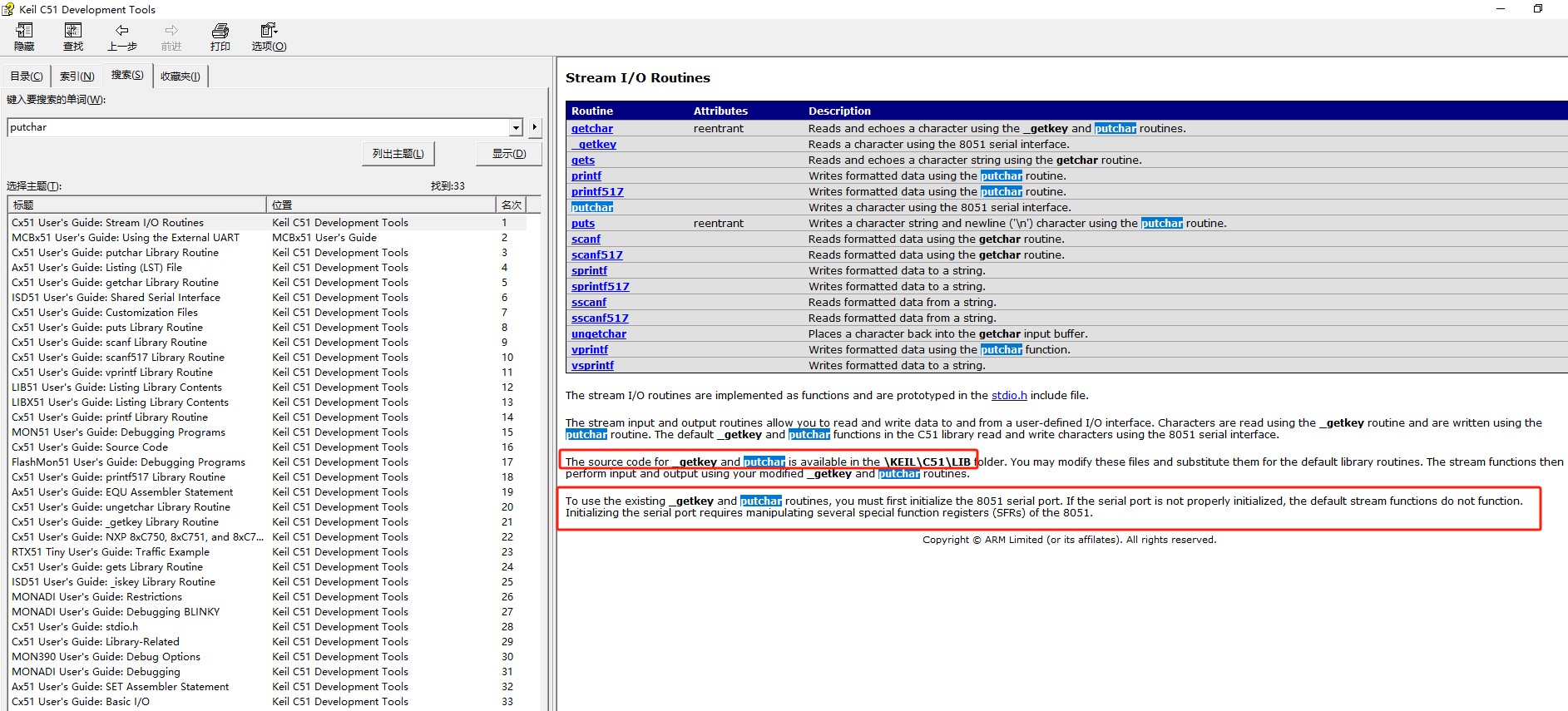
Task: Open the printf517 routine link
Action: (x=597, y=192)
